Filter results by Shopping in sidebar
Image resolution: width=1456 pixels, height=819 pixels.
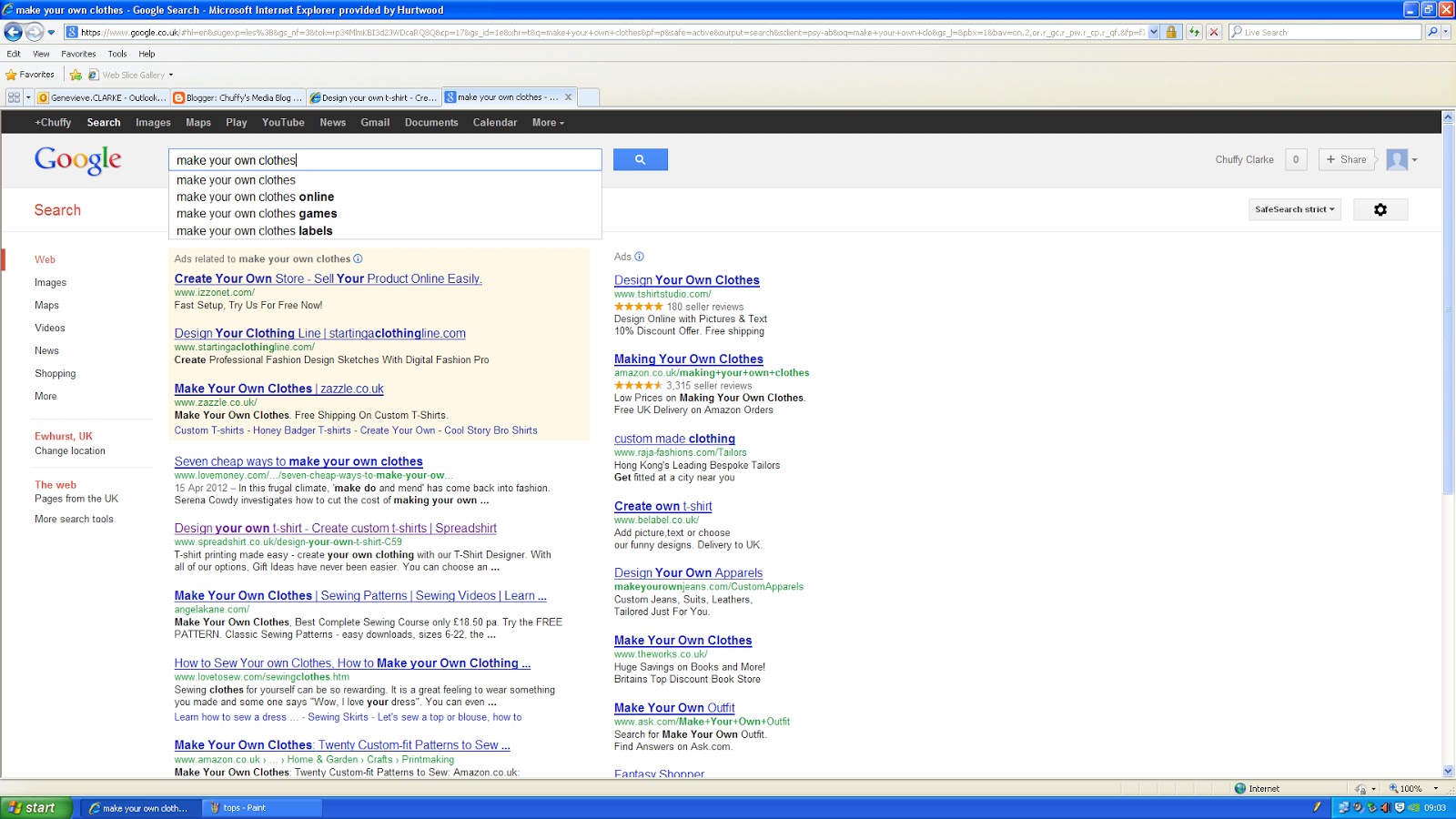55,373
